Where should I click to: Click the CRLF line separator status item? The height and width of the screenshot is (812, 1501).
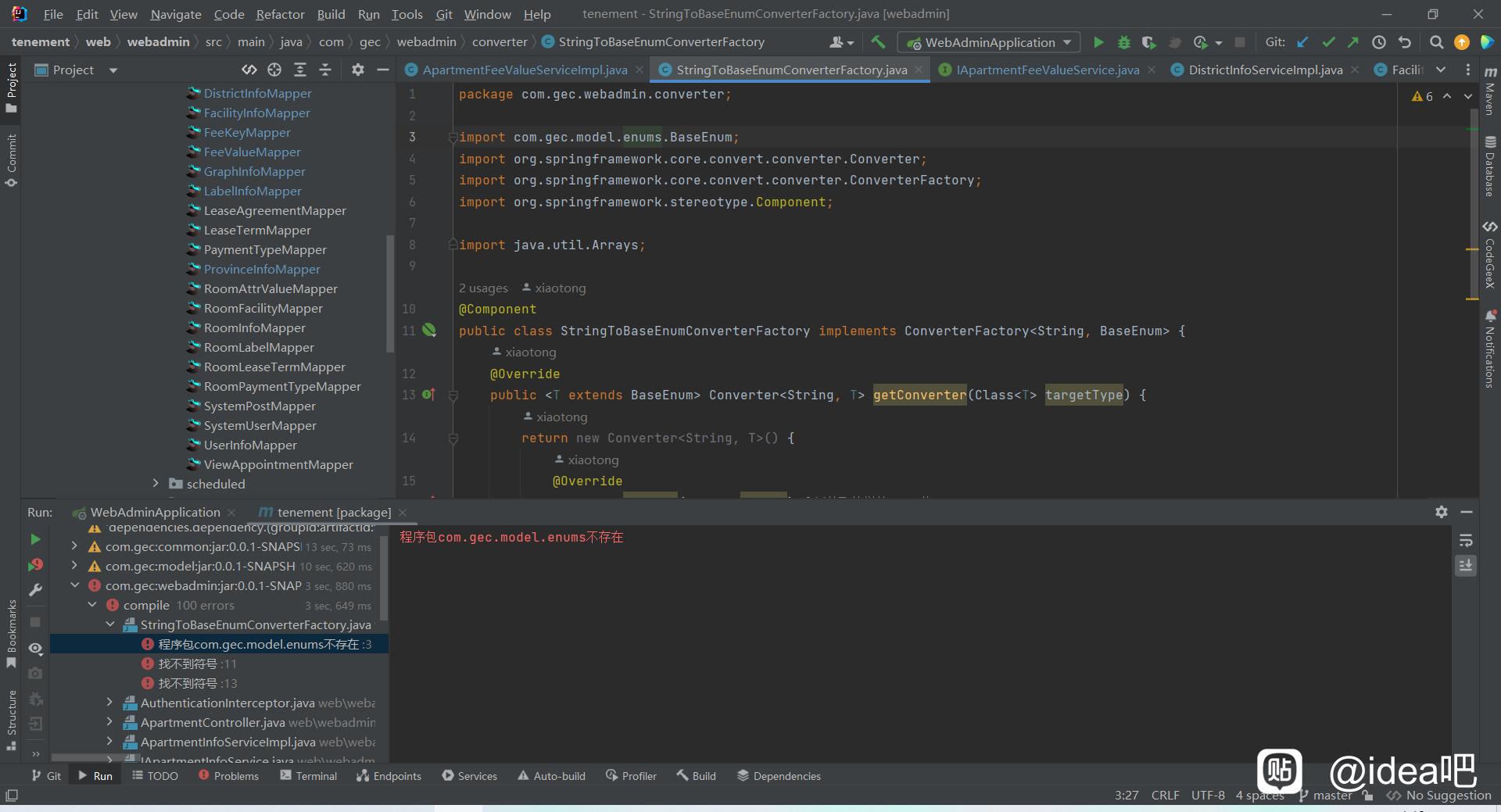tap(1165, 795)
